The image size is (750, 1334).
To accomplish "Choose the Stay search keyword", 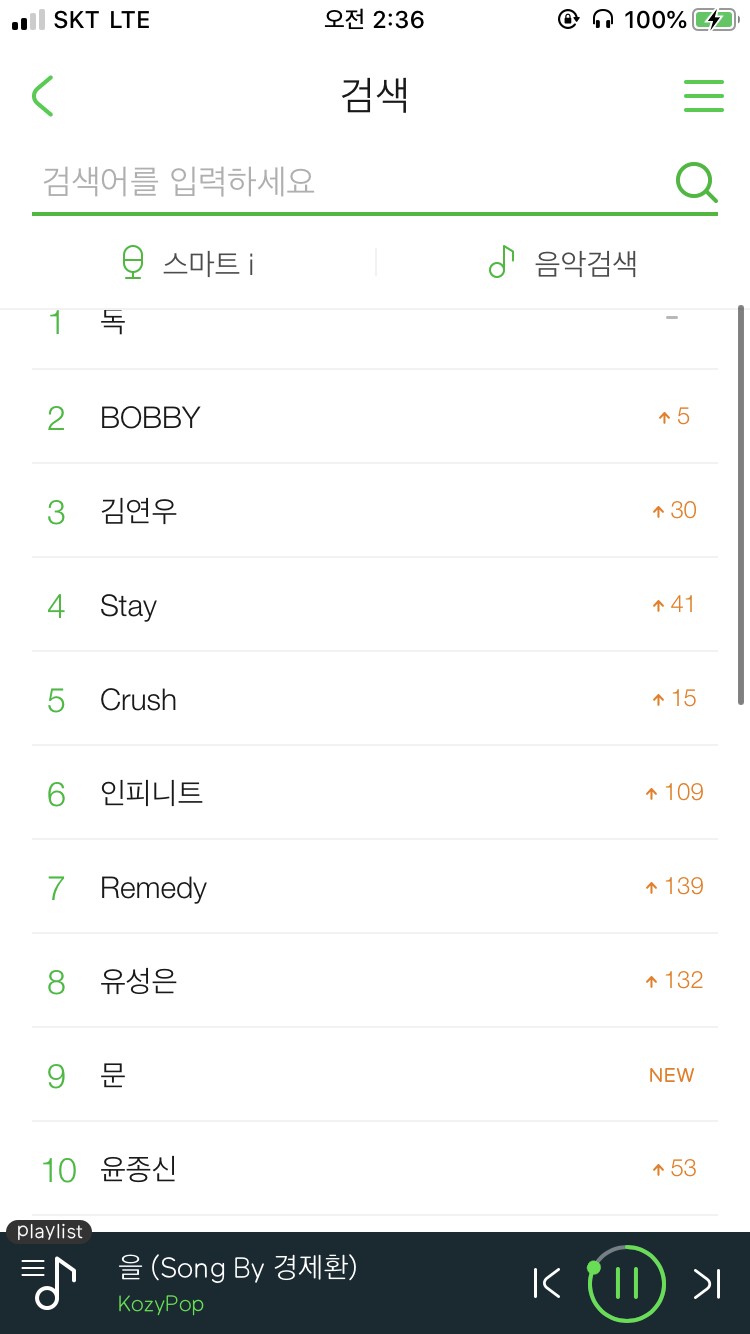I will coord(129,606).
